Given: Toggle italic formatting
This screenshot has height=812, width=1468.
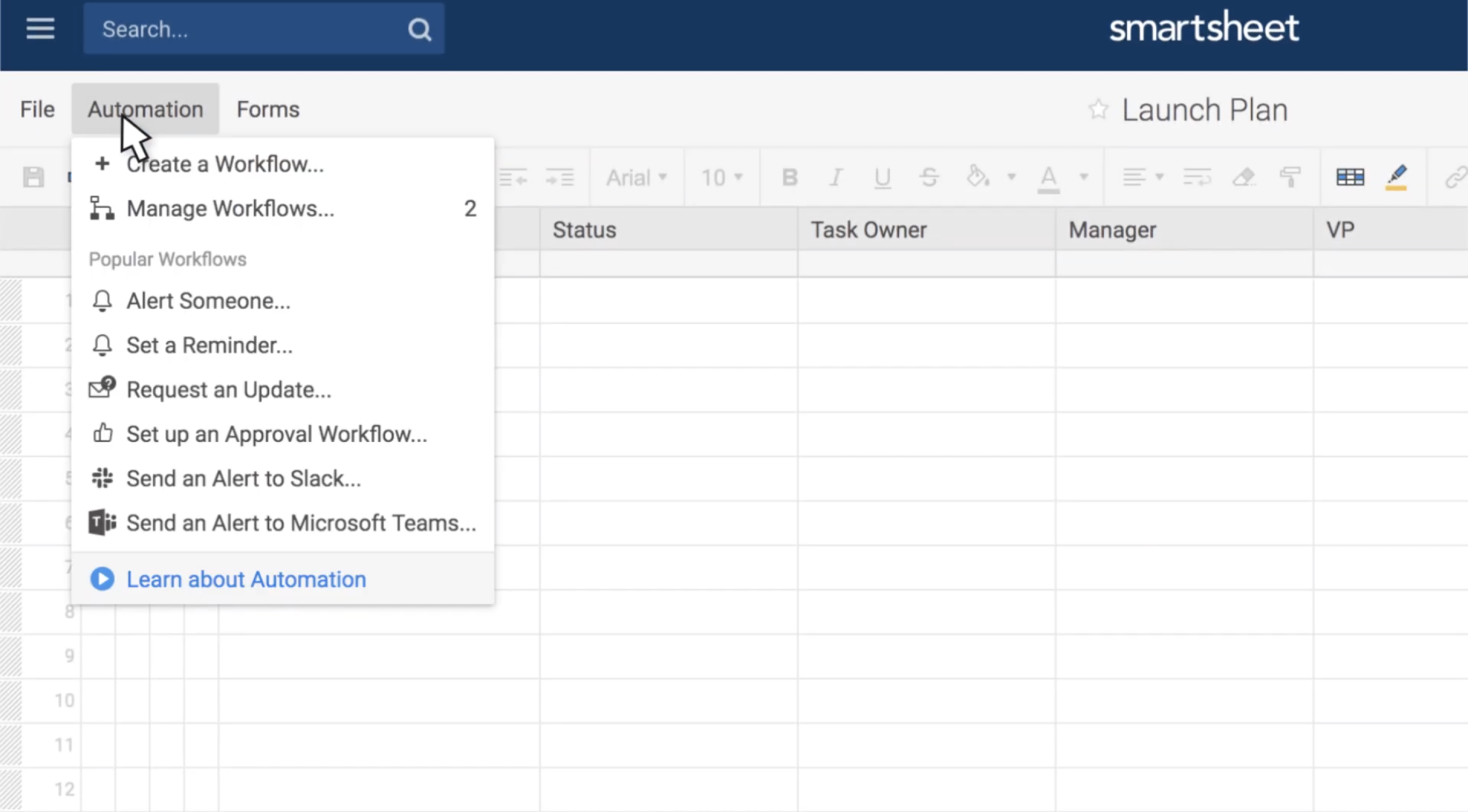Looking at the screenshot, I should [835, 177].
